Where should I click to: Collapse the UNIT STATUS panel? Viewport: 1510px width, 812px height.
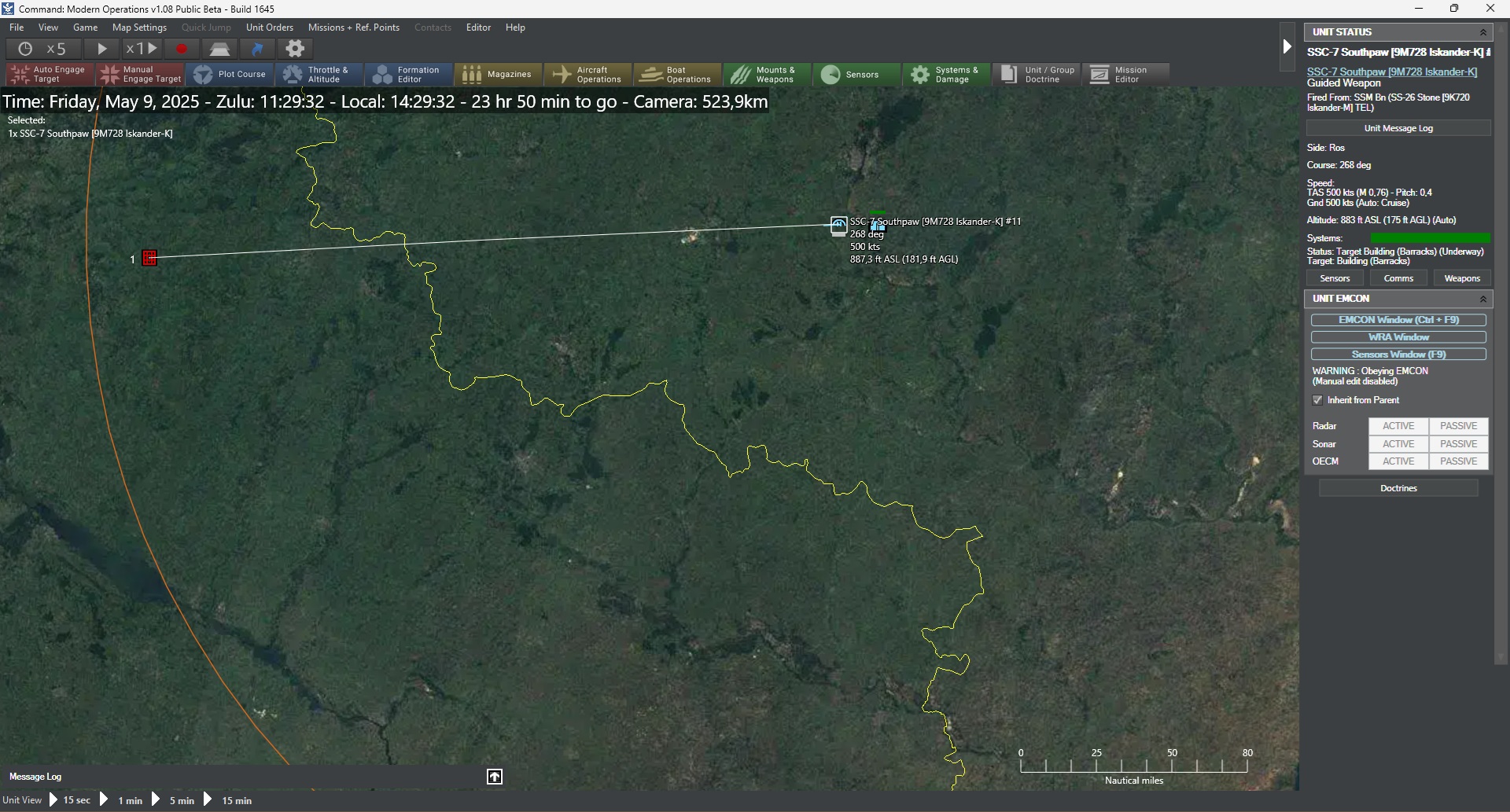pos(1483,32)
